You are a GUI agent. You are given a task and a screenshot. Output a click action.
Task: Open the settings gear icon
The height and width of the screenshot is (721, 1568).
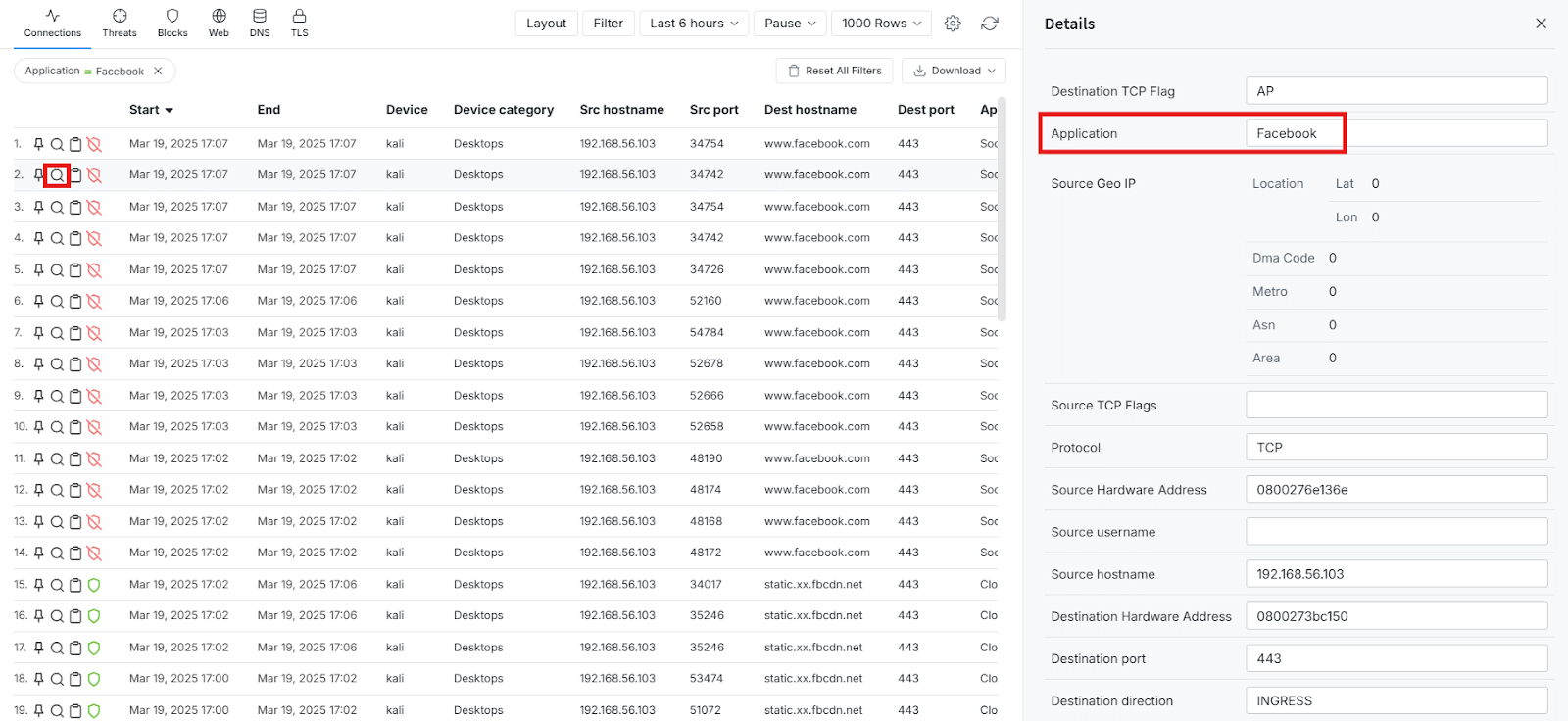pos(953,24)
